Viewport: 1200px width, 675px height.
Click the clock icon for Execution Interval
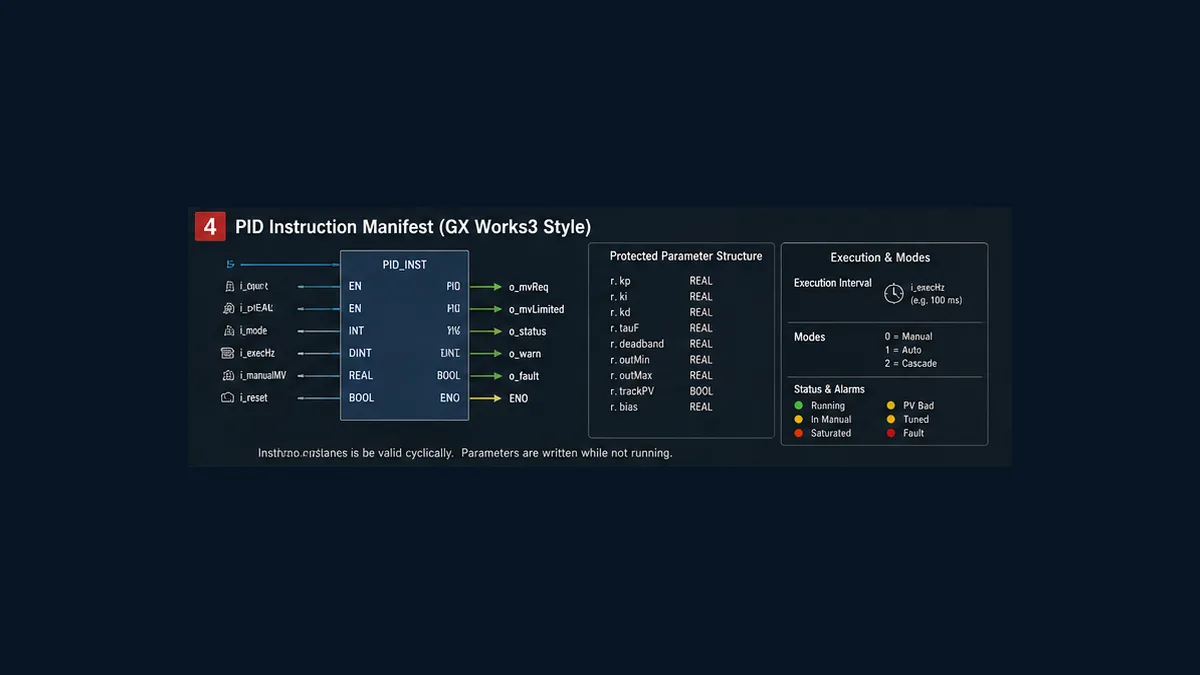tap(894, 293)
